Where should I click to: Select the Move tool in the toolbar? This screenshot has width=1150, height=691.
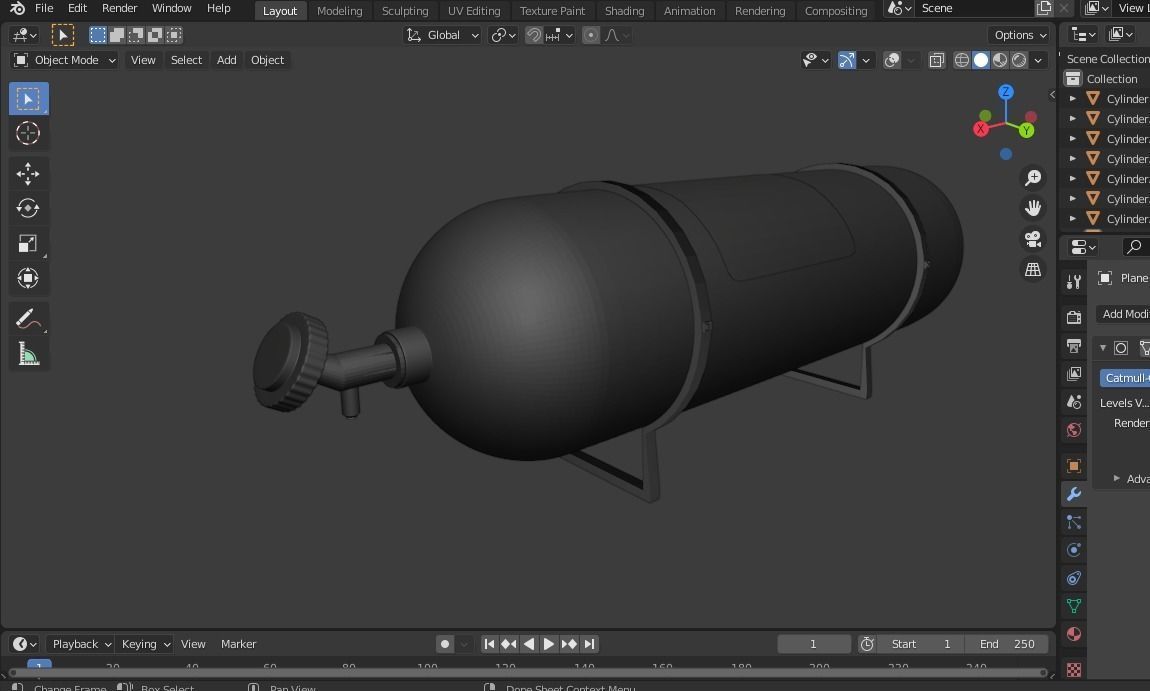[x=28, y=173]
